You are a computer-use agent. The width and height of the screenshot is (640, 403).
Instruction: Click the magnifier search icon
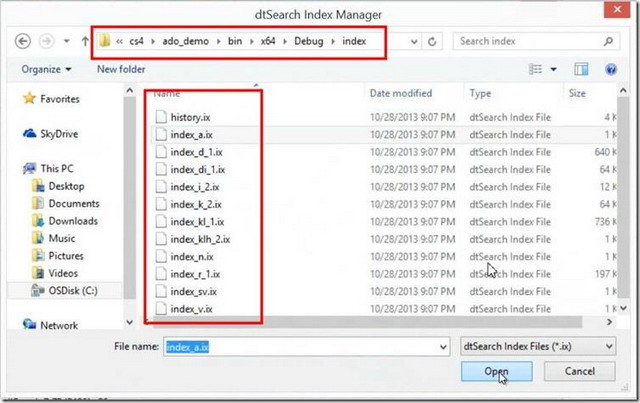(608, 41)
